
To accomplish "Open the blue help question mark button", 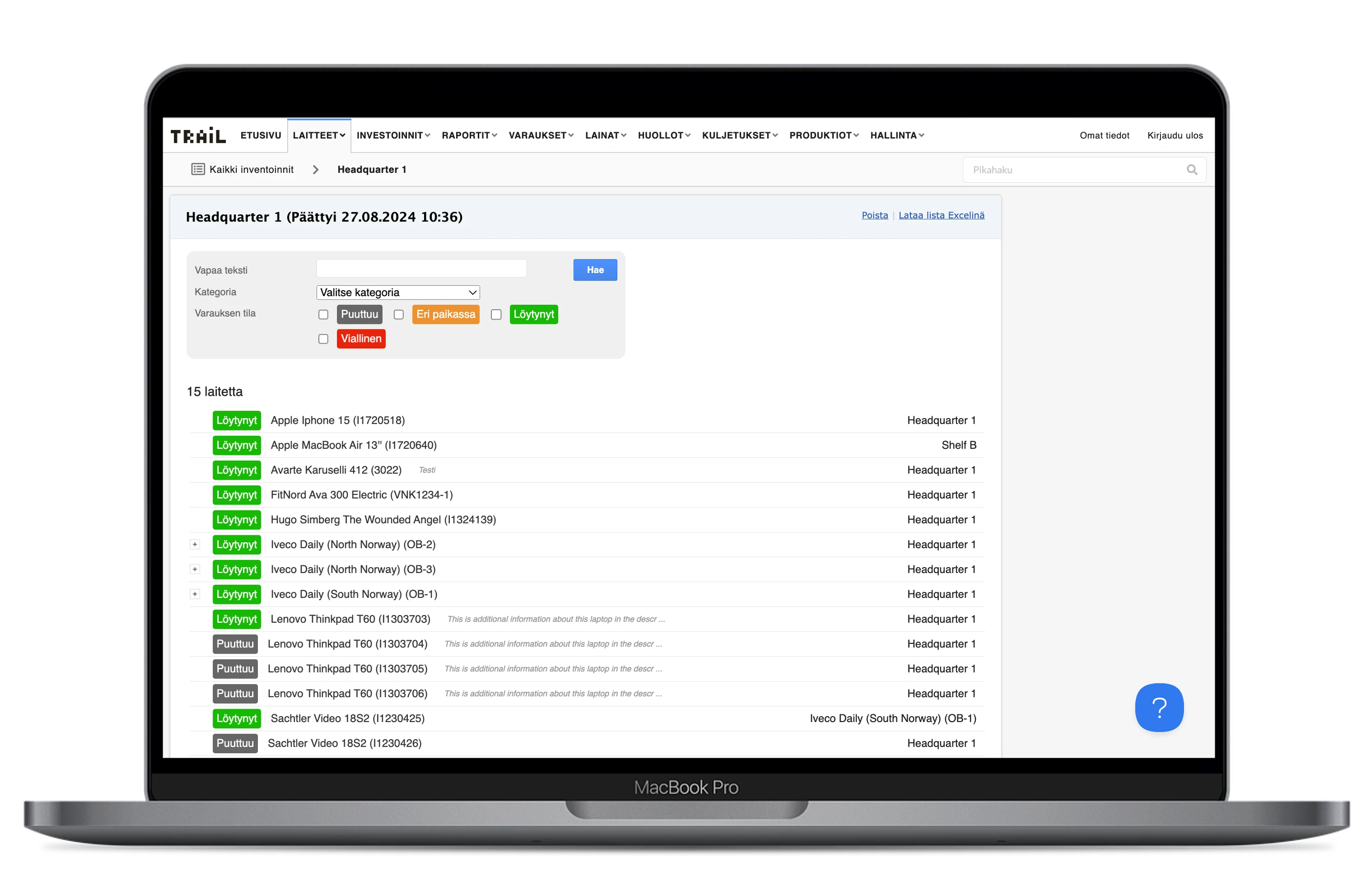I will 1159,707.
